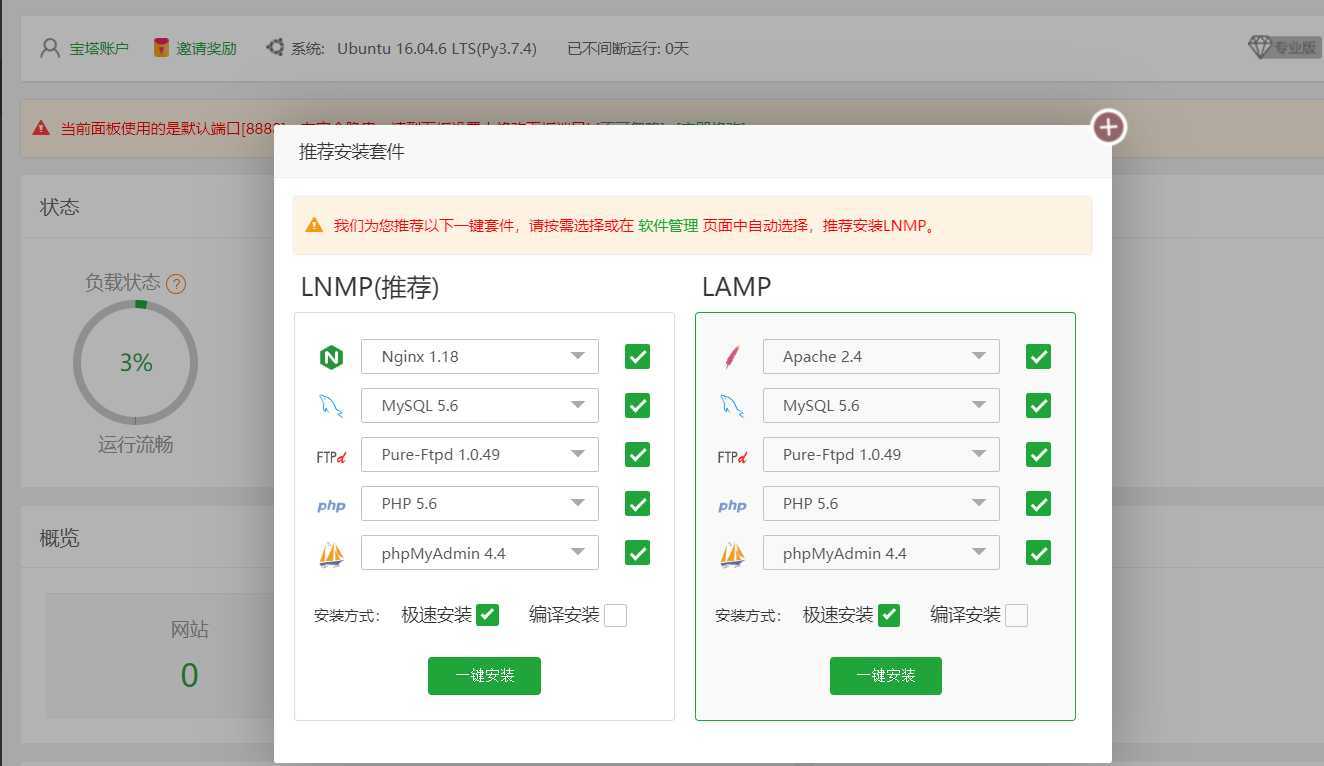Image resolution: width=1324 pixels, height=766 pixels.
Task: Click the user account icon in header
Action: [x=50, y=48]
